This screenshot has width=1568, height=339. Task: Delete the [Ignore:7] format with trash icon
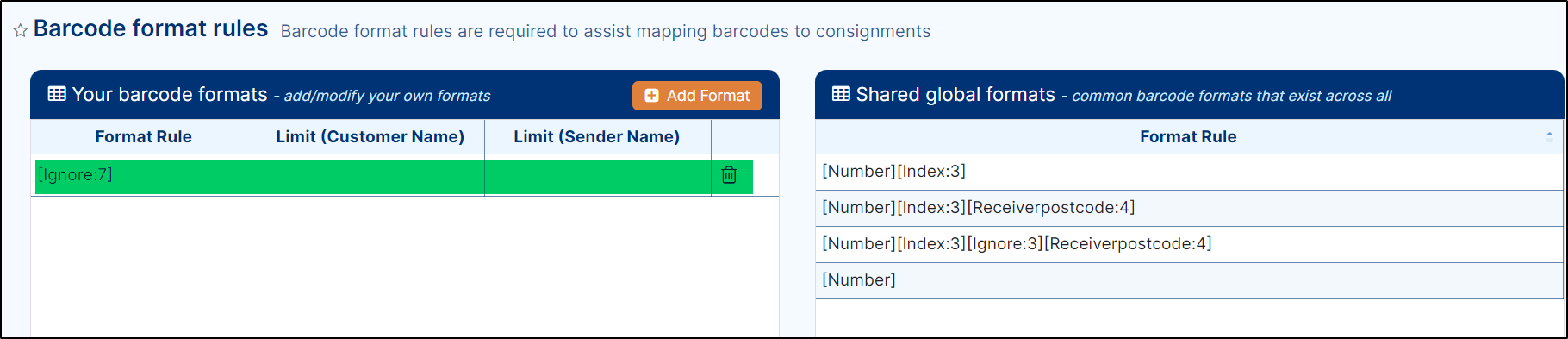[729, 175]
